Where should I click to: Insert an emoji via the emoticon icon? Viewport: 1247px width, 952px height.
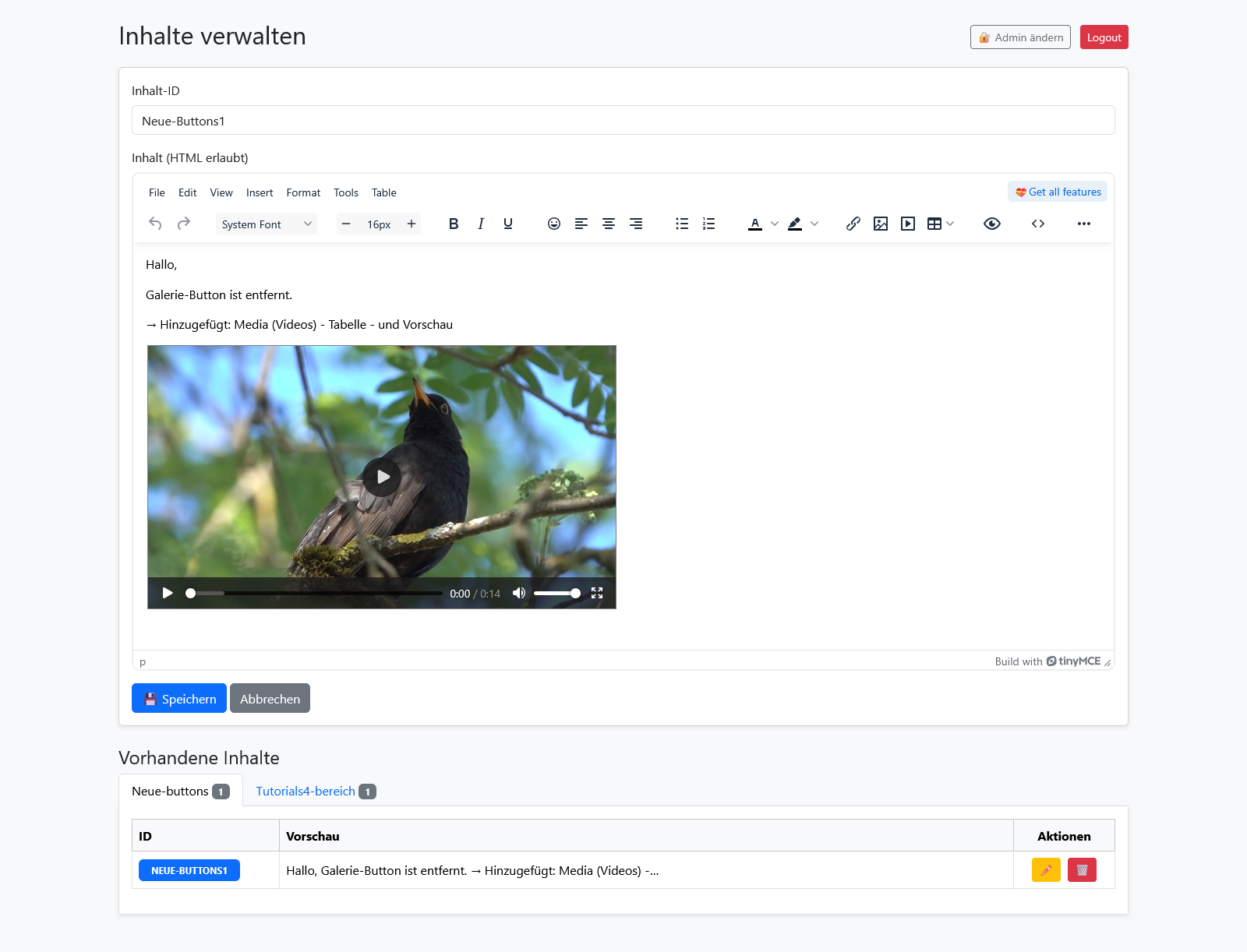[553, 224]
